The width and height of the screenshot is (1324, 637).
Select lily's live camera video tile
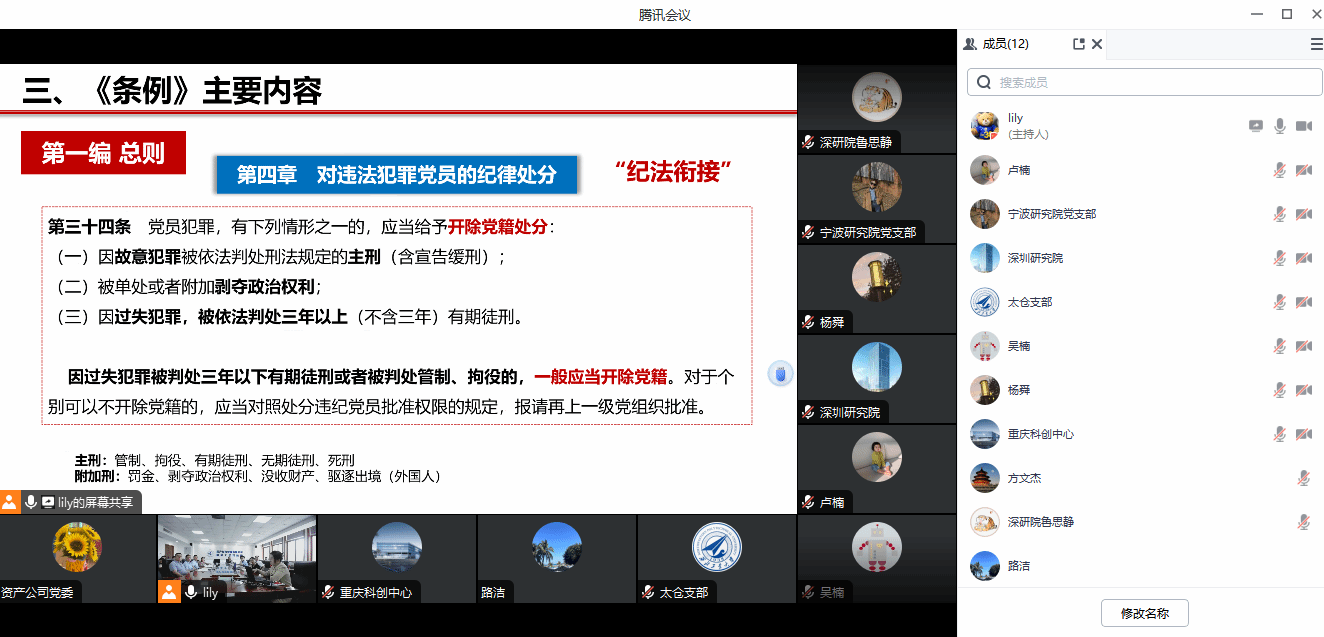(x=237, y=558)
